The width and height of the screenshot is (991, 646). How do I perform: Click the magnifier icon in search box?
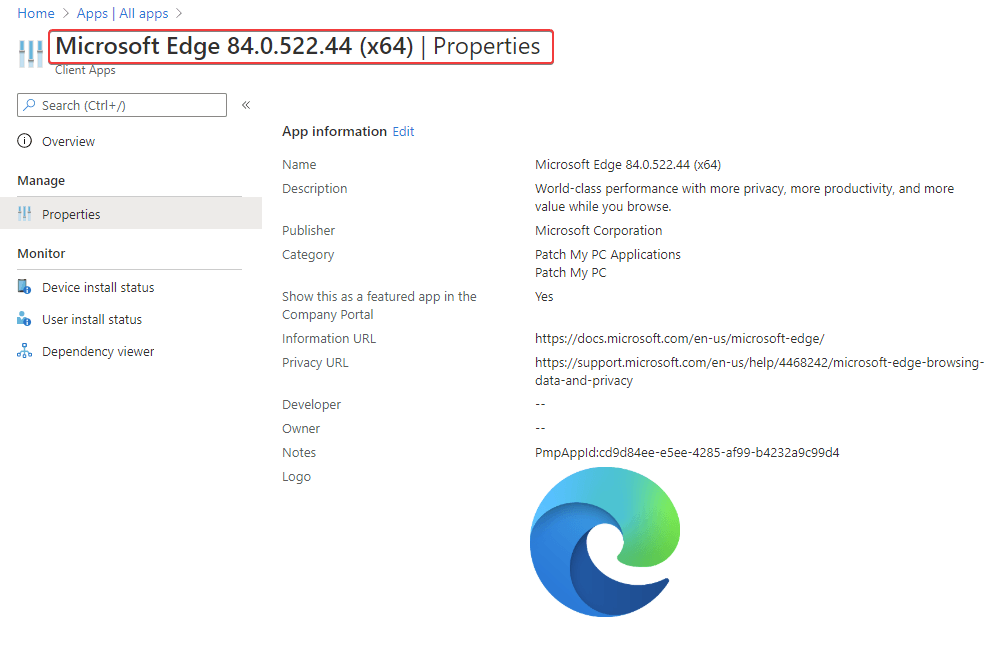(30, 106)
